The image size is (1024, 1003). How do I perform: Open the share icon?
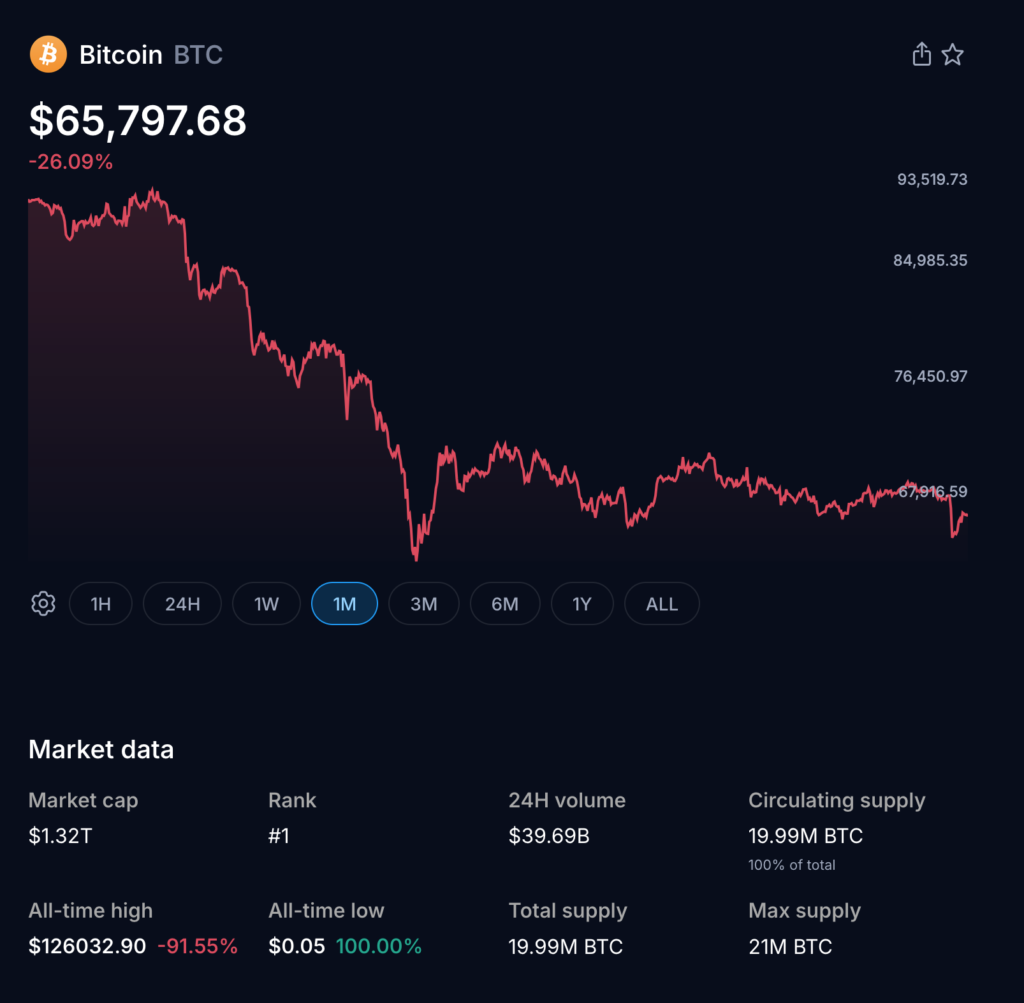click(x=921, y=54)
